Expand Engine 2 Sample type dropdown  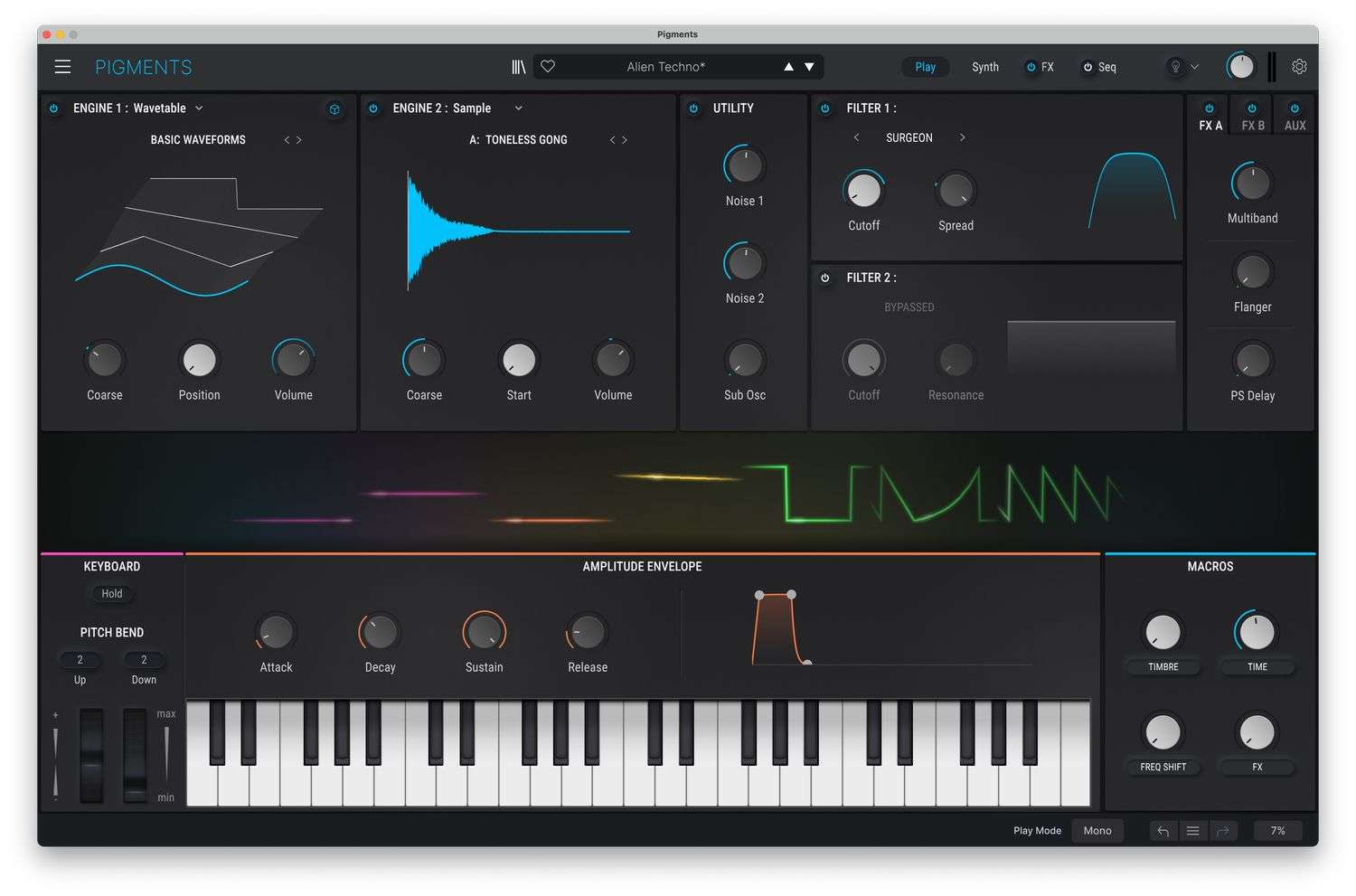pos(519,108)
